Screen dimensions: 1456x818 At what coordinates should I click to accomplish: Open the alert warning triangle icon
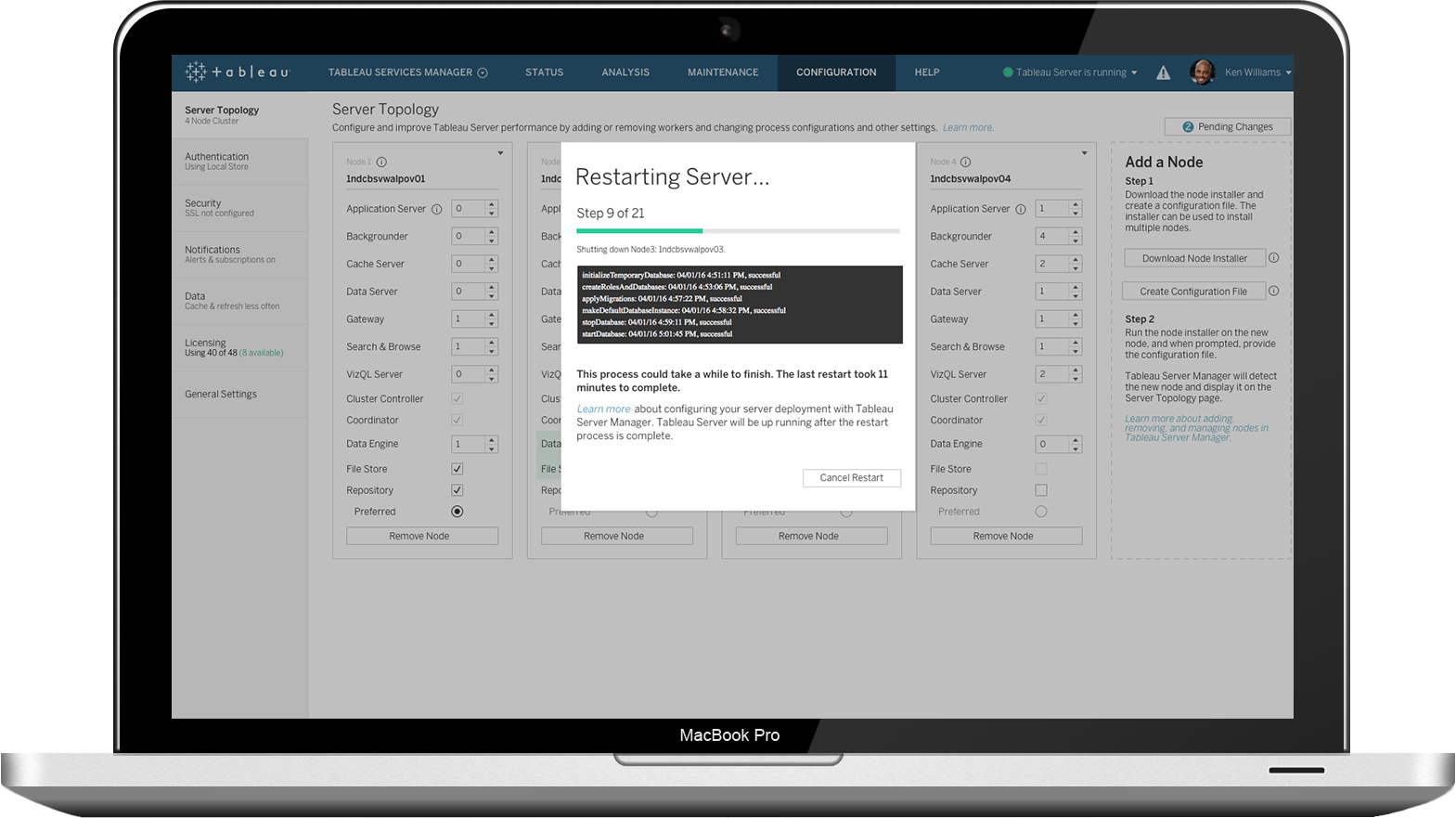click(x=1163, y=72)
